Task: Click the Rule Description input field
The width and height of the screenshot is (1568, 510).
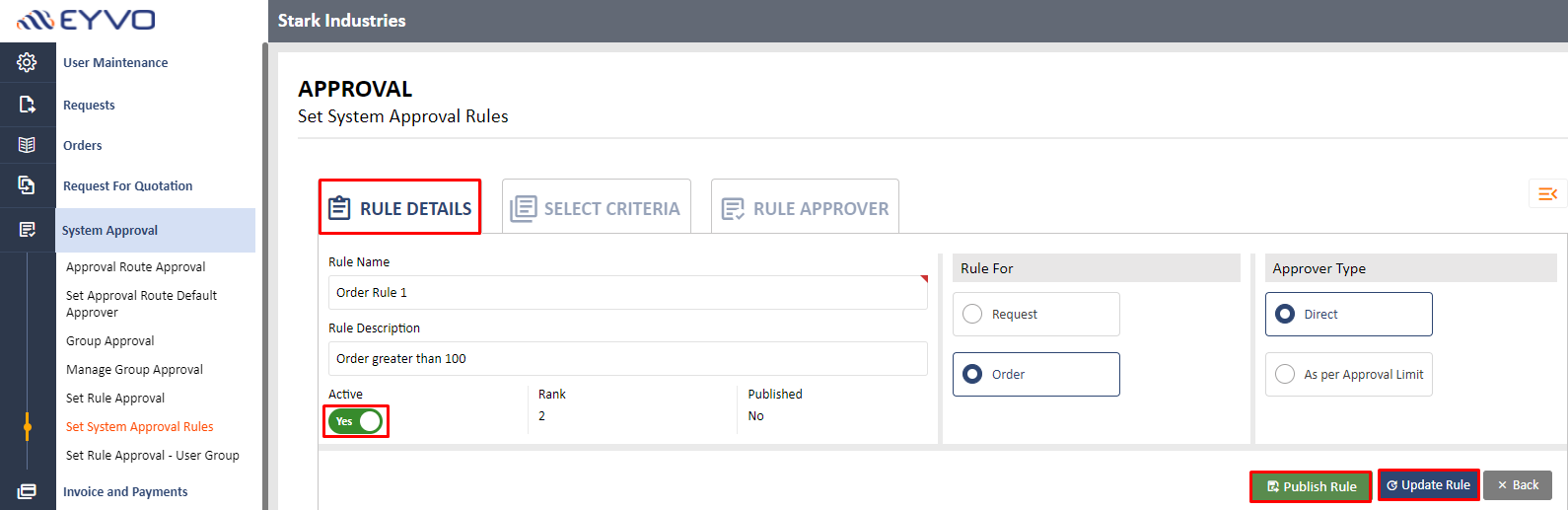Action: [x=627, y=358]
